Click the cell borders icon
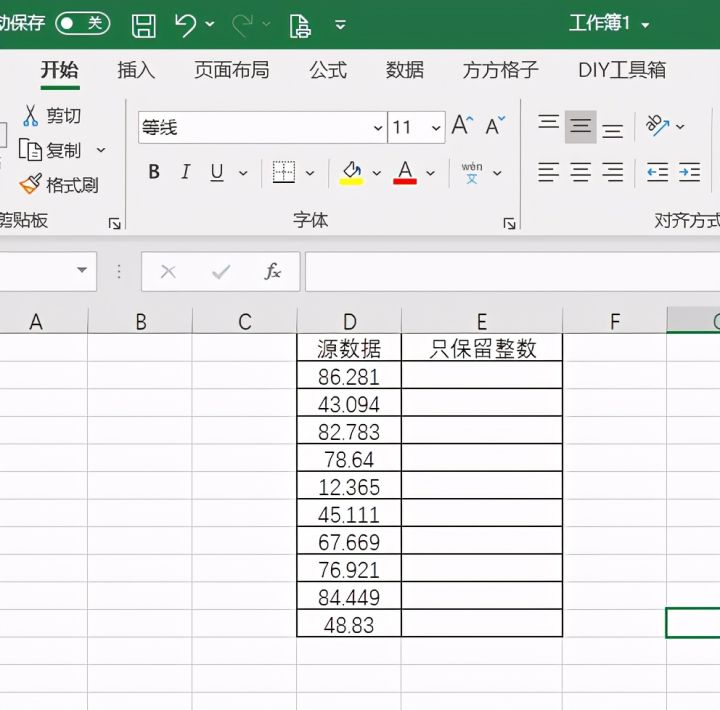 click(284, 173)
